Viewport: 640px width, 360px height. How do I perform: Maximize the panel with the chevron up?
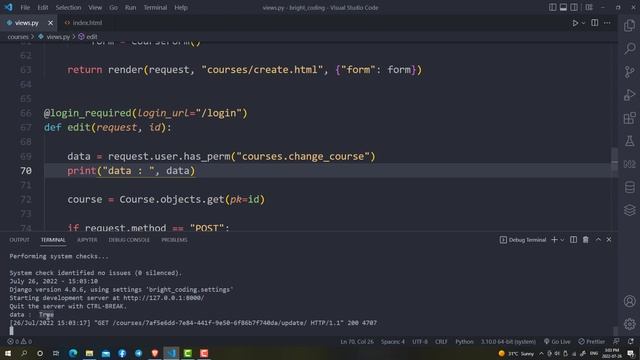pyautogui.click(x=598, y=240)
